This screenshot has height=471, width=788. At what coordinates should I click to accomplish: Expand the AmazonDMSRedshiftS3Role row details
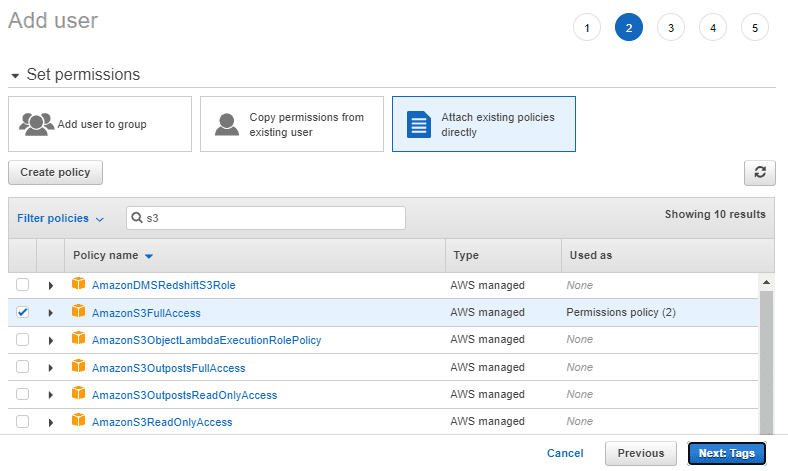tap(51, 286)
